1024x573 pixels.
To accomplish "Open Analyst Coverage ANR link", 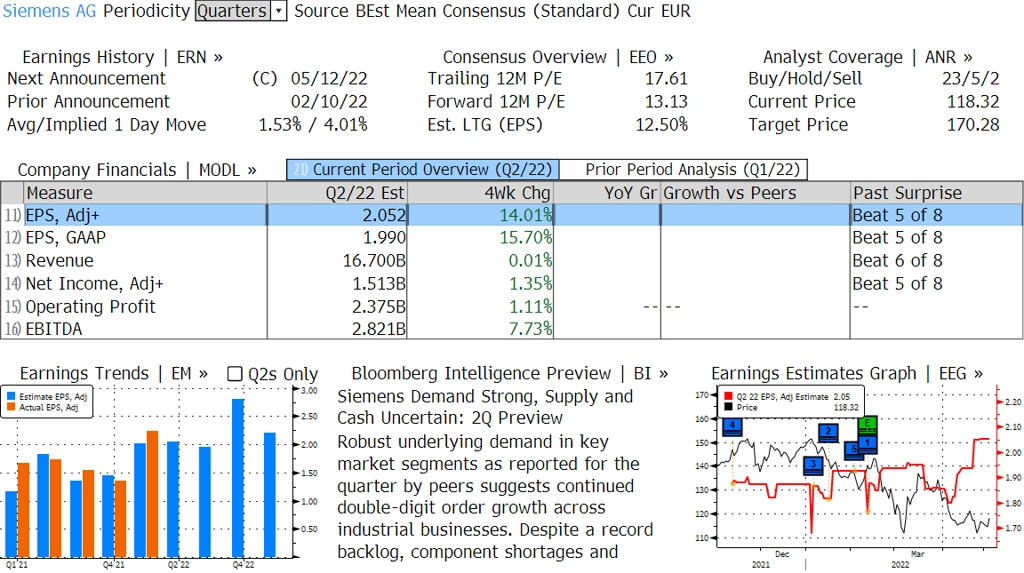I will pyautogui.click(x=867, y=57).
